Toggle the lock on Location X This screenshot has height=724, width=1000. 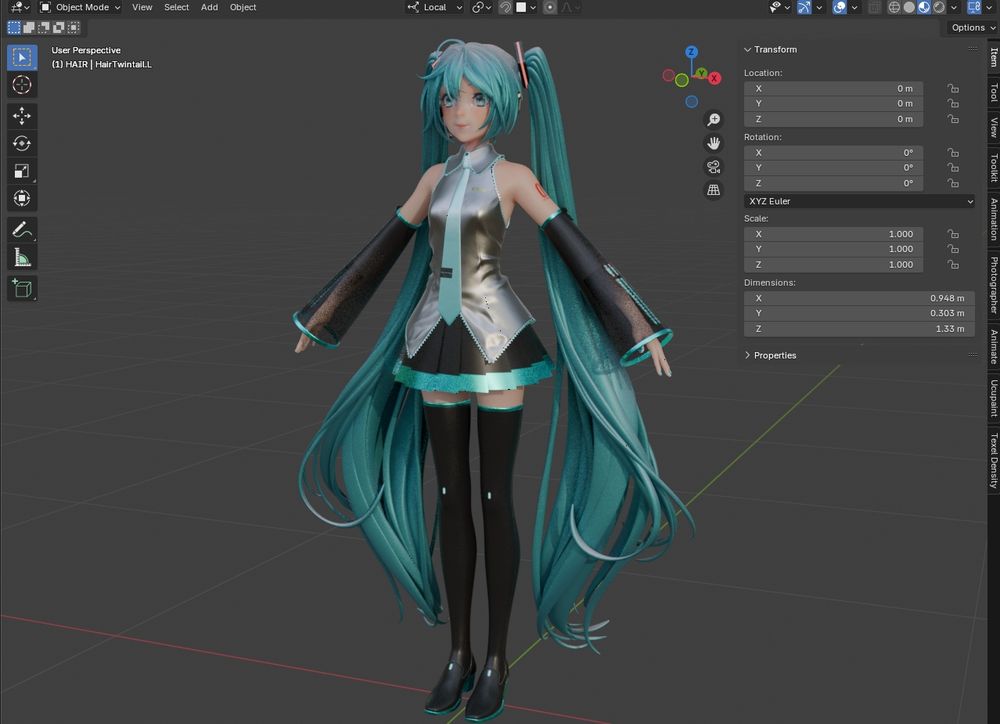point(953,89)
